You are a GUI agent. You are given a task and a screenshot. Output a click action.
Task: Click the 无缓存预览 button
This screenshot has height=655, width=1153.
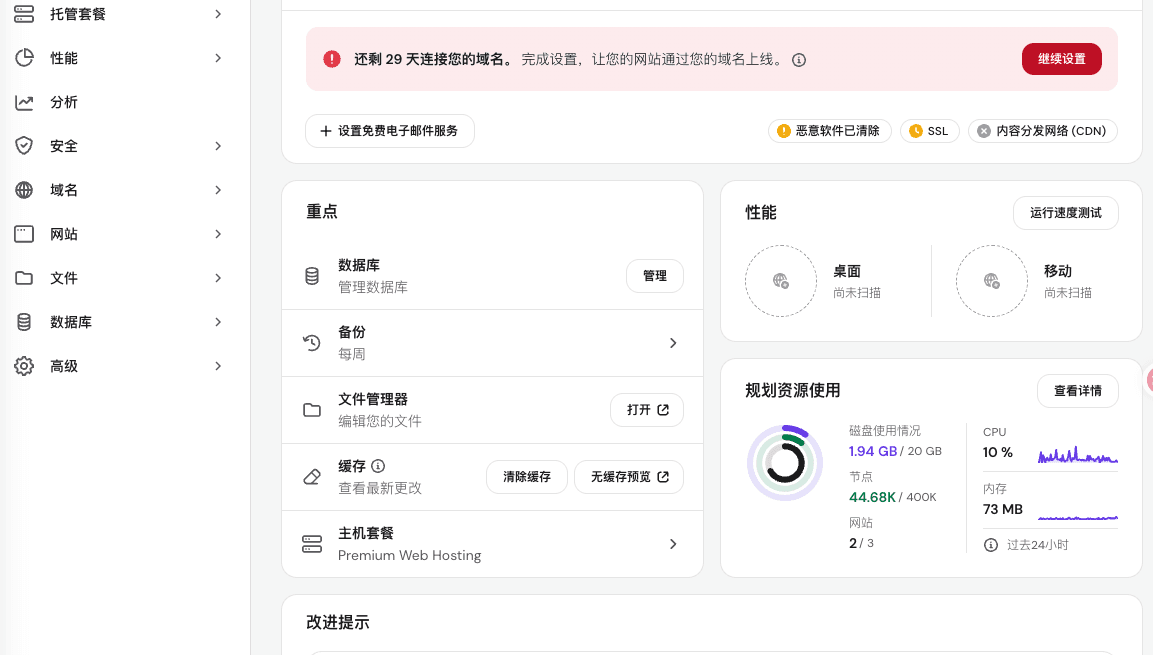point(629,477)
